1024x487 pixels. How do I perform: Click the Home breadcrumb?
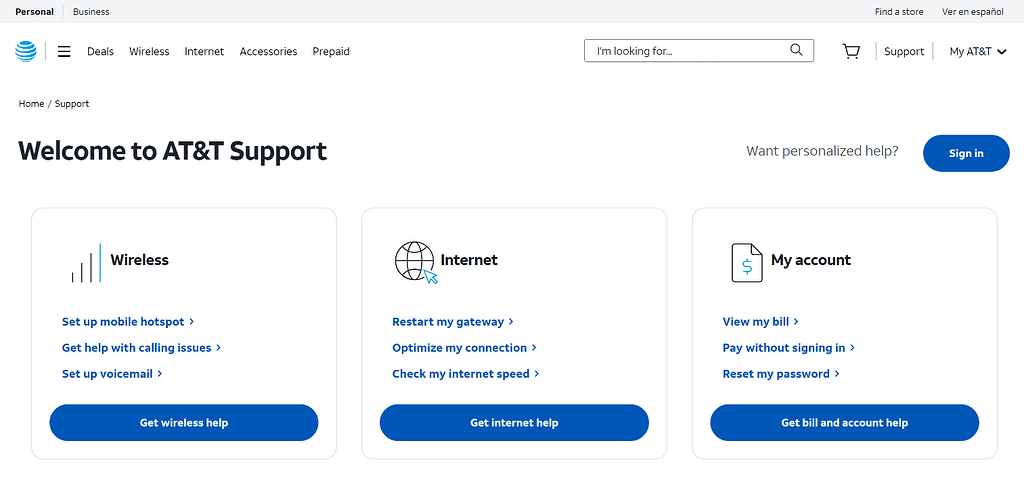[31, 104]
